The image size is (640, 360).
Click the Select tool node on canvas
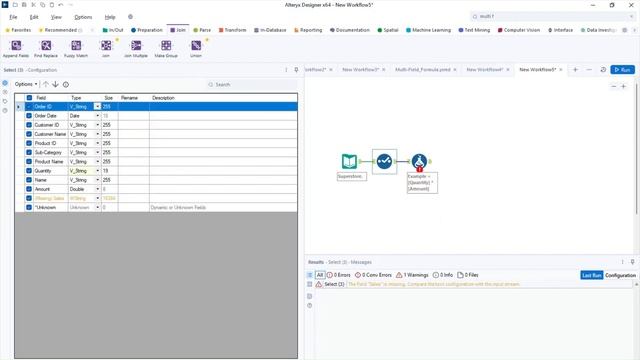pos(384,161)
